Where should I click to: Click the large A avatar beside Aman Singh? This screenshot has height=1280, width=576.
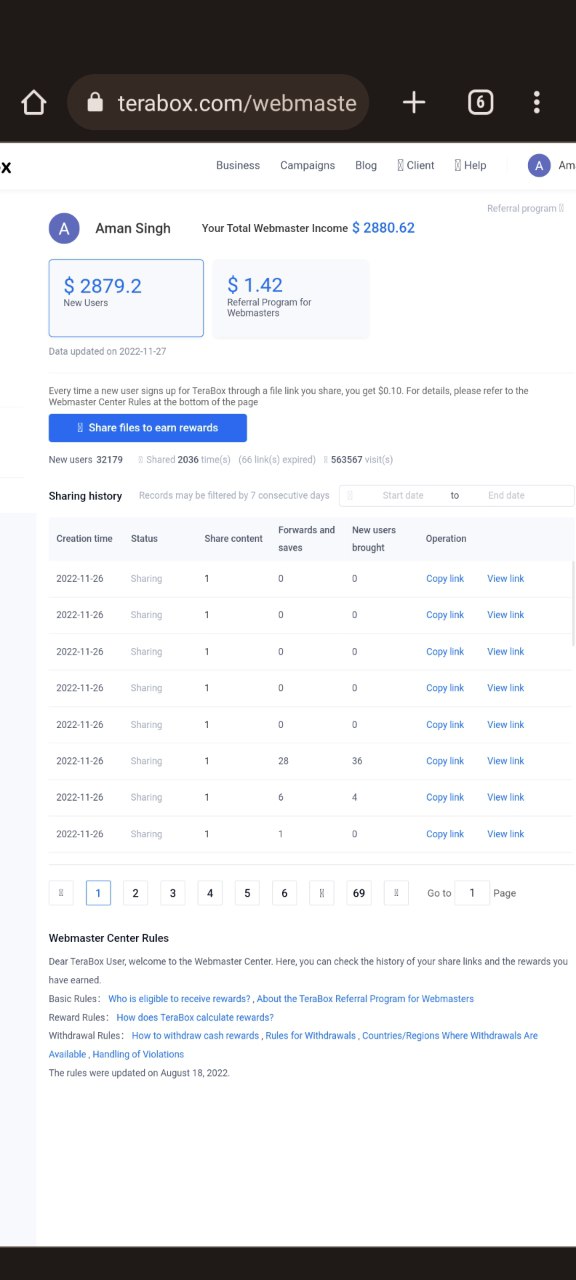click(64, 228)
